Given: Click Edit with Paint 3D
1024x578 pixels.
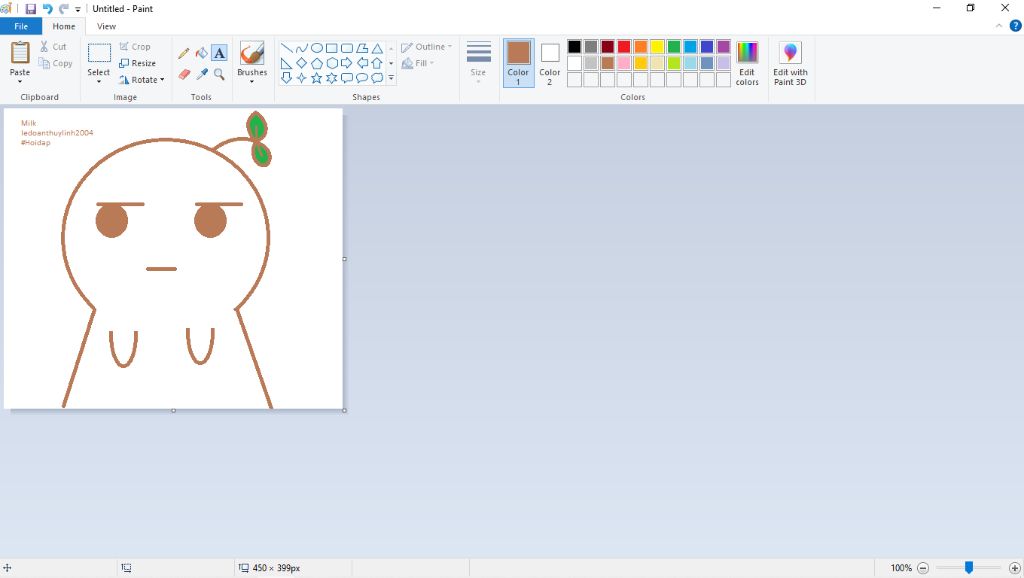Looking at the screenshot, I should pyautogui.click(x=790, y=63).
